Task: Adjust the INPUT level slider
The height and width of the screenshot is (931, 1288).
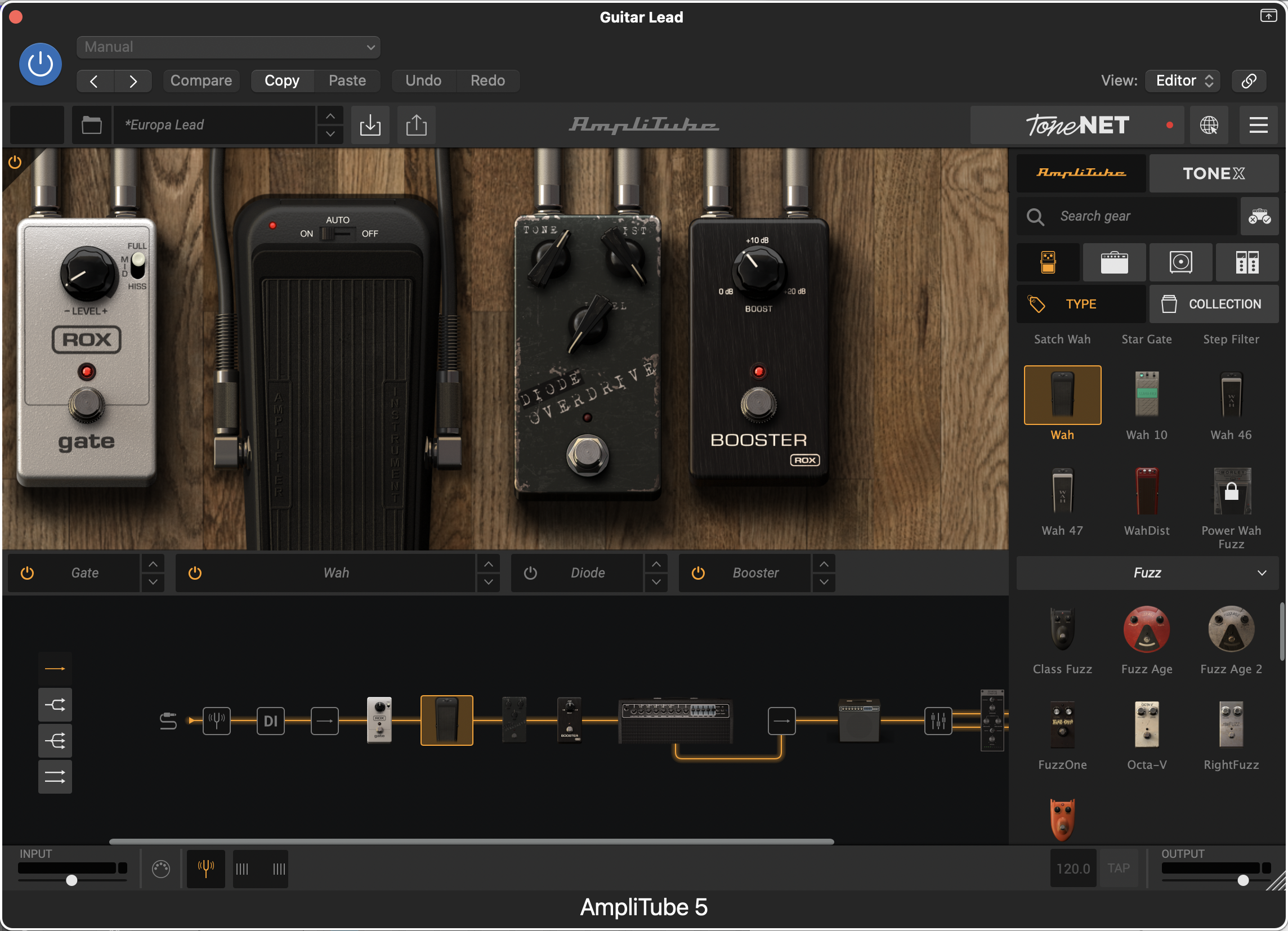Action: tap(72, 880)
